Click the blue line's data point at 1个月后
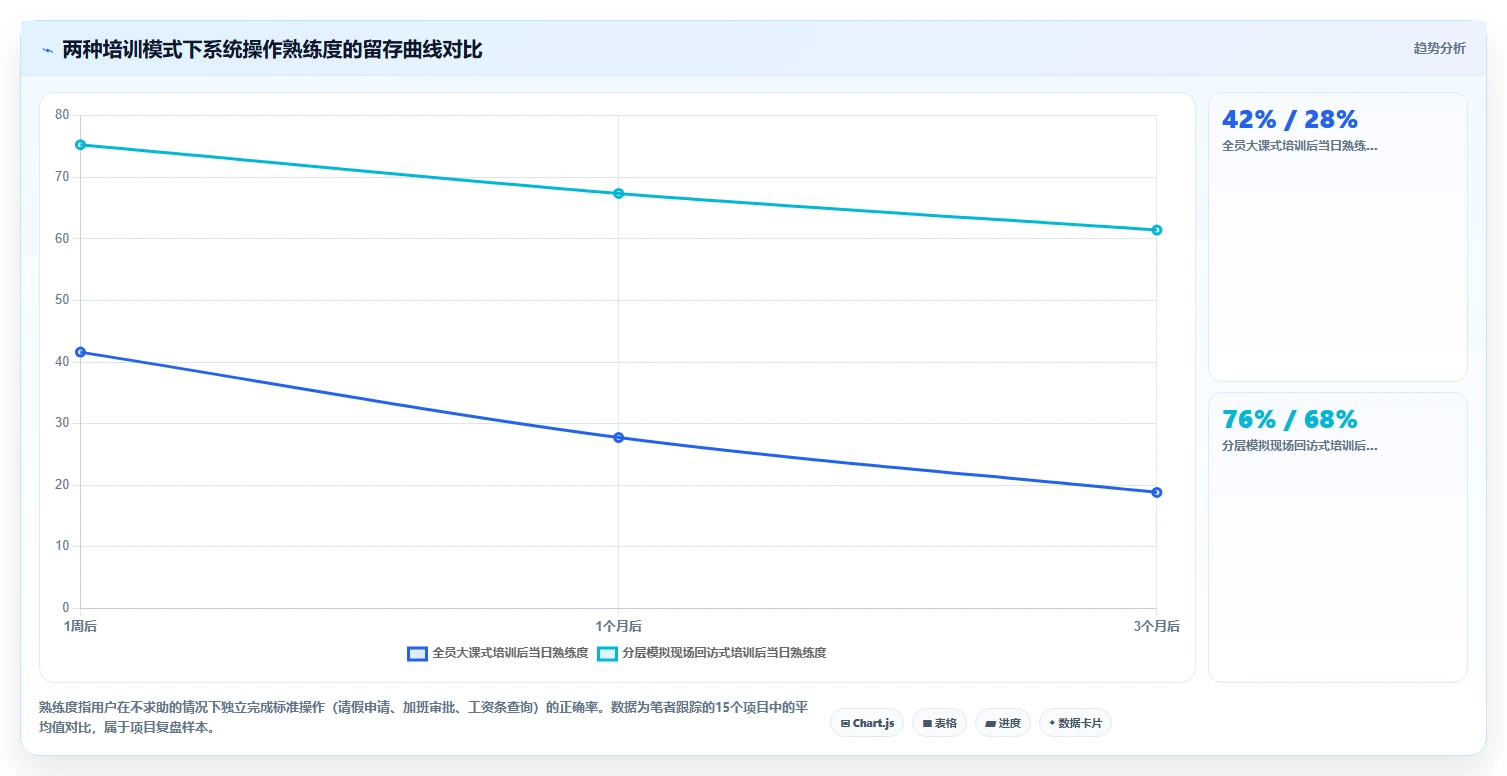This screenshot has height=776, width=1507. point(619,438)
